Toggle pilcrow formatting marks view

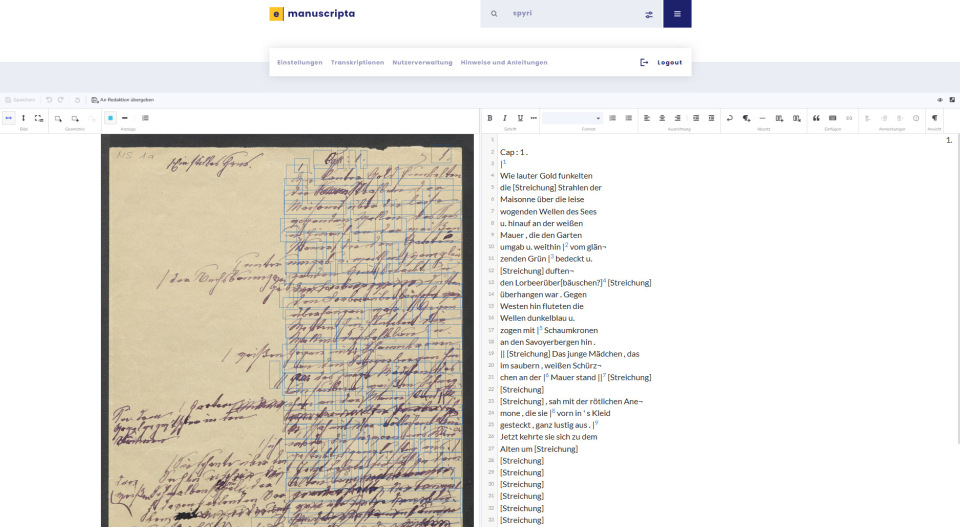click(x=934, y=118)
